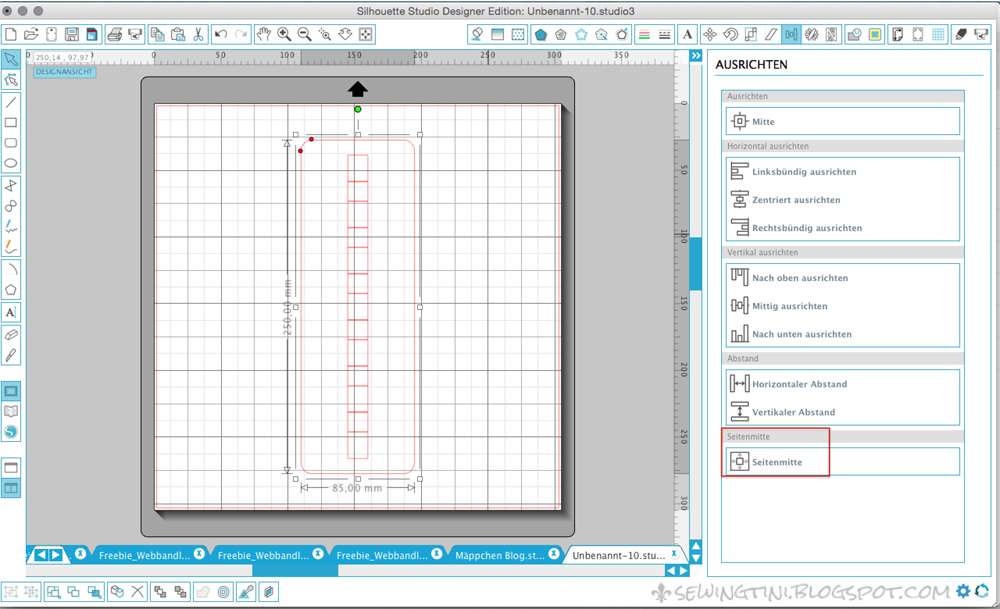Click Vertikaler Abstand
This screenshot has width=1000, height=609.
842,412
